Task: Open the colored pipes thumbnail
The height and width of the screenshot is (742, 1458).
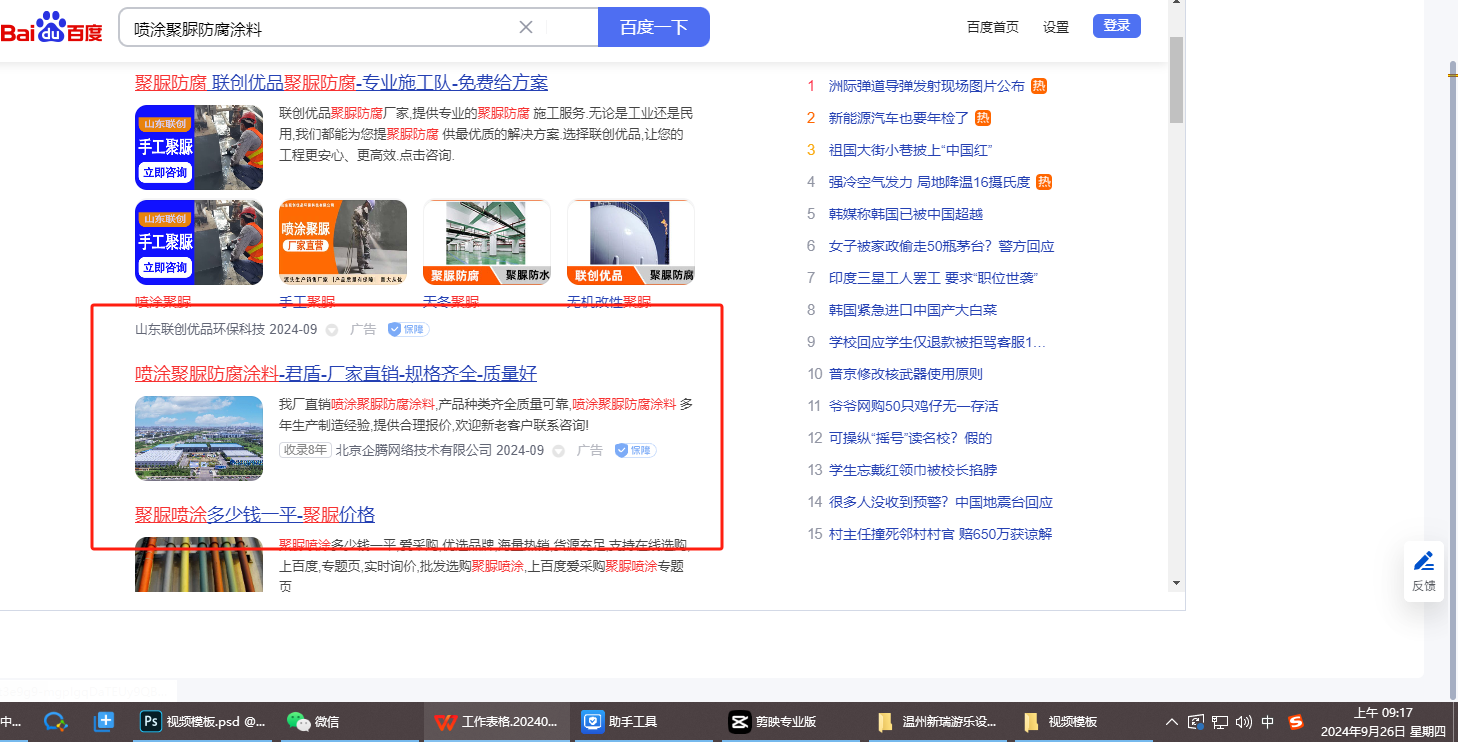Action: 199,565
